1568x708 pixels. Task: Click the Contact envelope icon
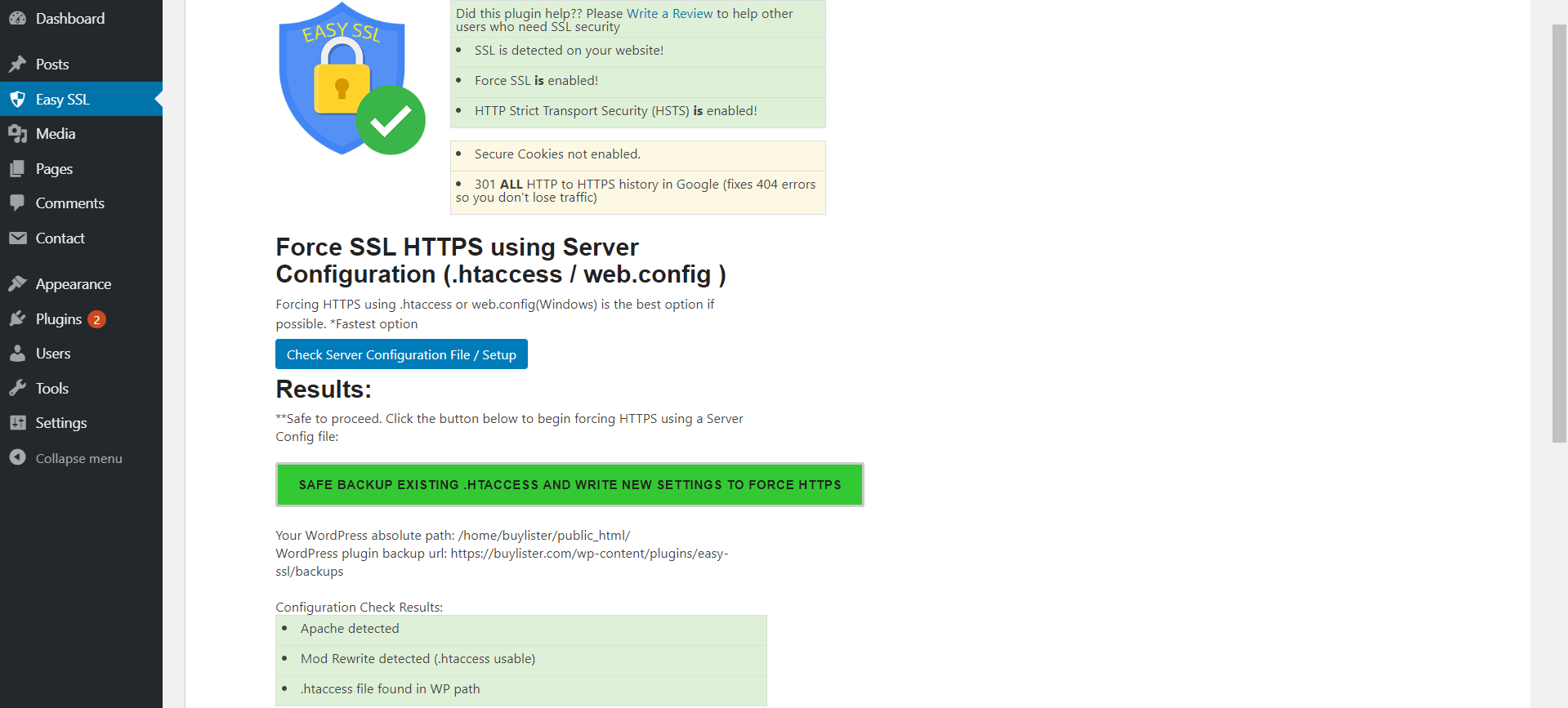(18, 238)
